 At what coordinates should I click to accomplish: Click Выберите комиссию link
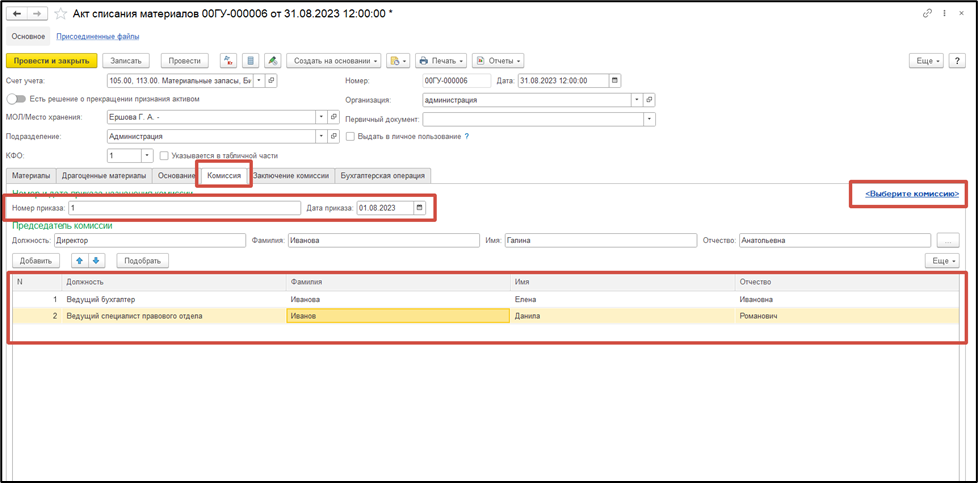[911, 194]
